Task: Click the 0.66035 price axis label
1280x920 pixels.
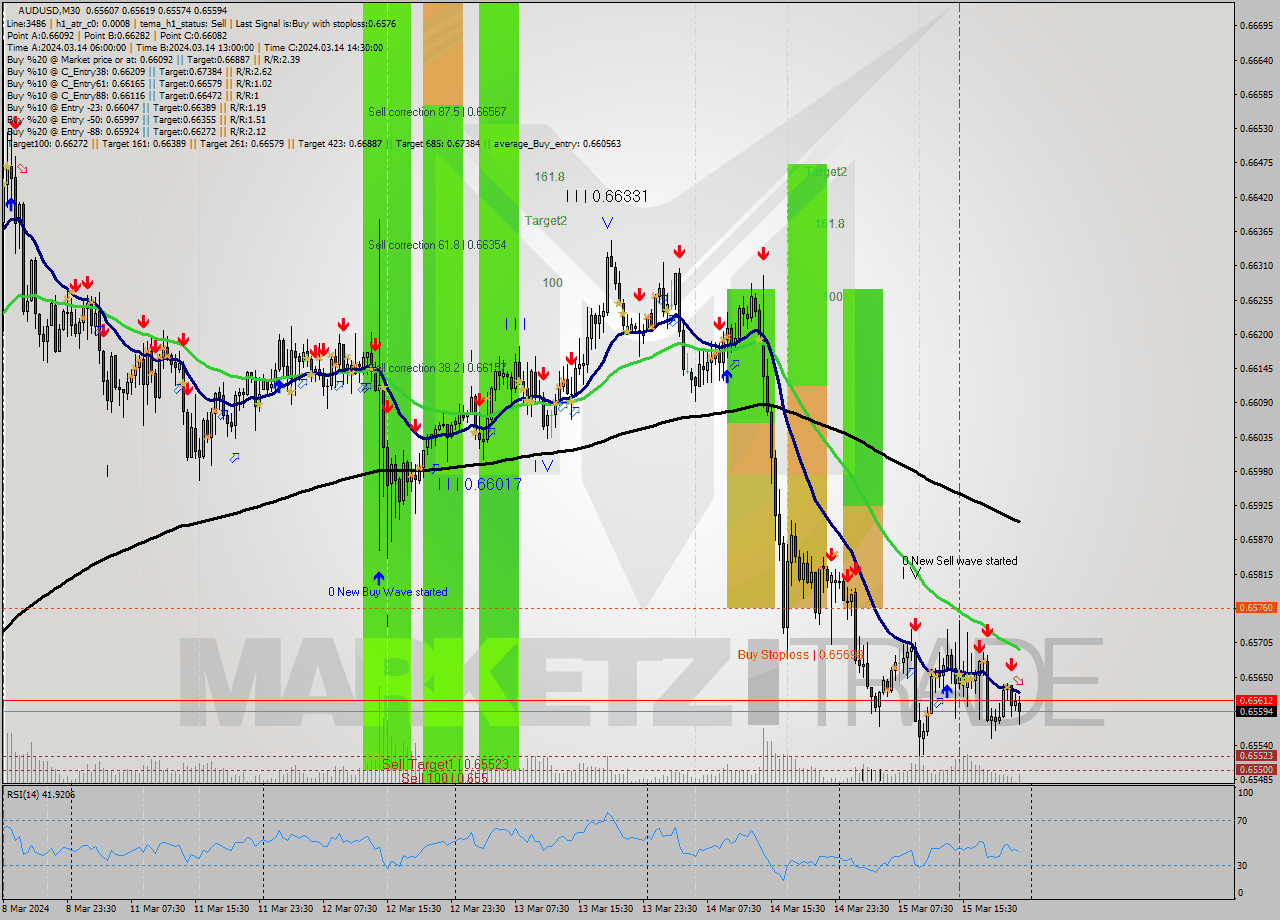Action: [x=1256, y=438]
